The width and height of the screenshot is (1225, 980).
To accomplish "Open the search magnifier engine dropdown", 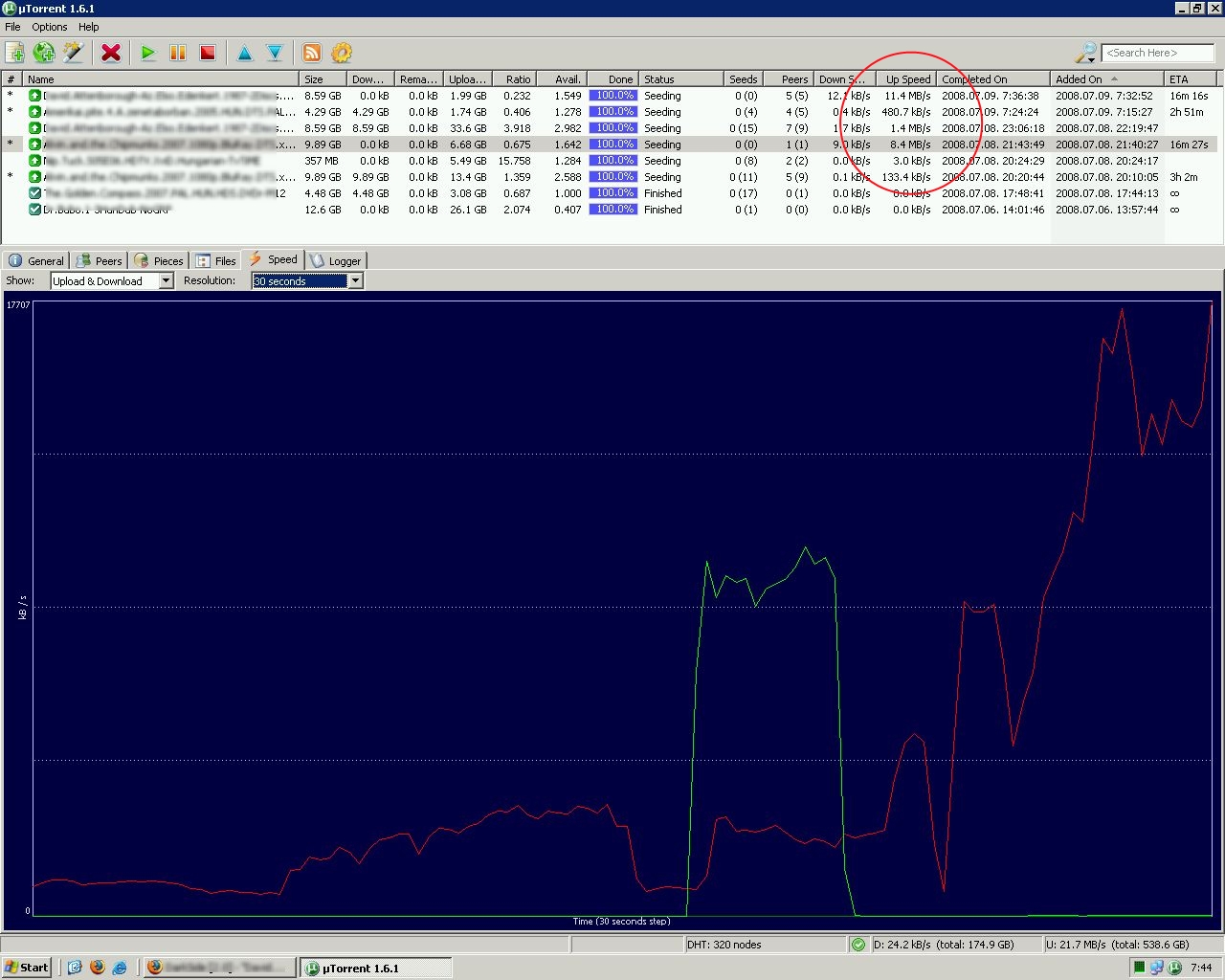I will pyautogui.click(x=1086, y=53).
